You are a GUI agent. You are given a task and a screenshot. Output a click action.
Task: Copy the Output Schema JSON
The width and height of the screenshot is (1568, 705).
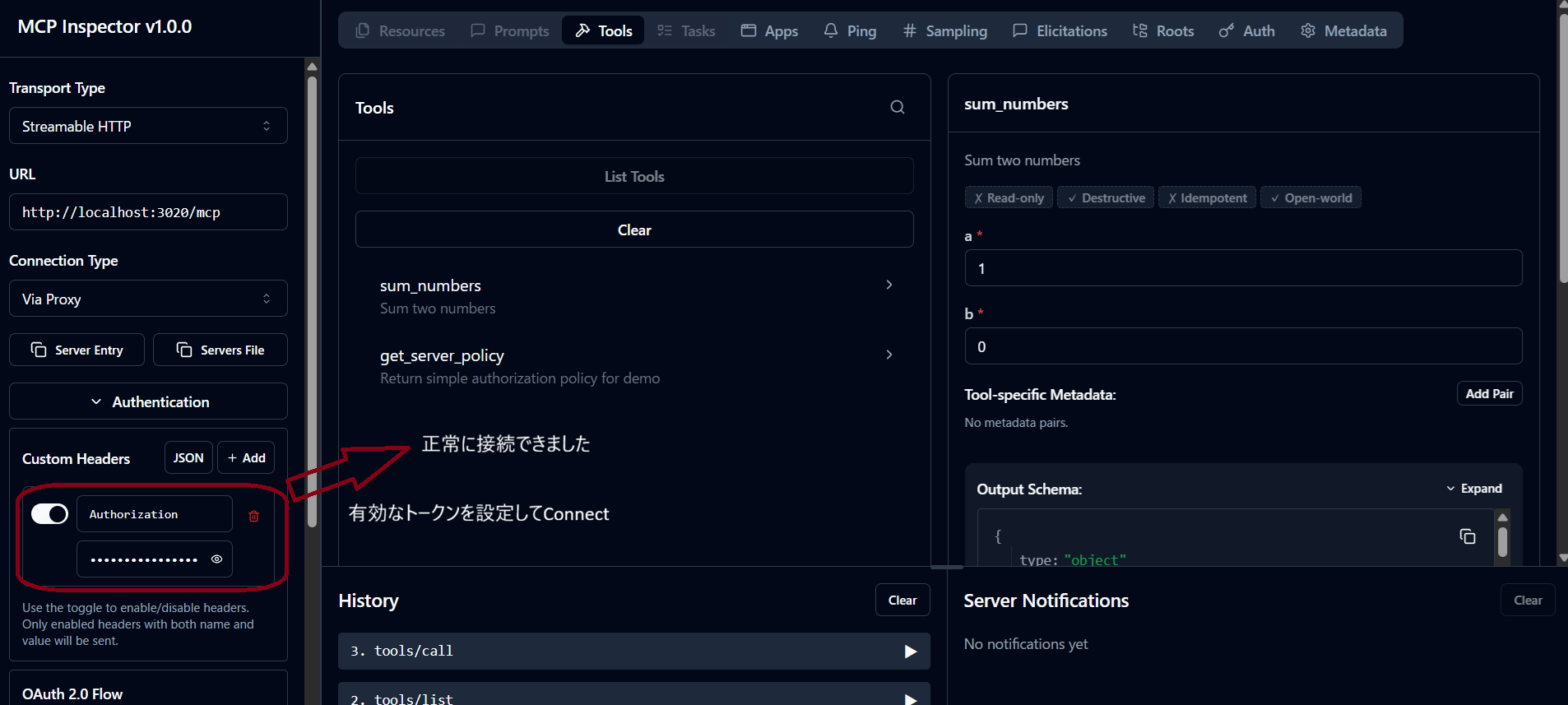pyautogui.click(x=1468, y=536)
